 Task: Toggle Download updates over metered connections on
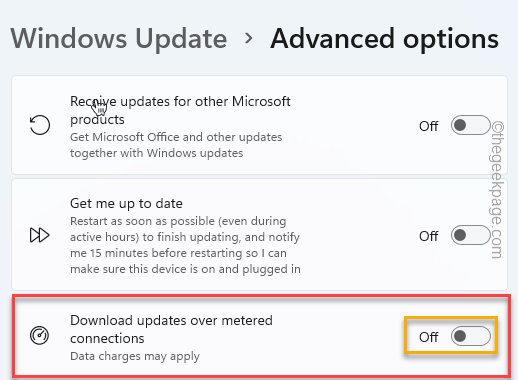[x=470, y=336]
